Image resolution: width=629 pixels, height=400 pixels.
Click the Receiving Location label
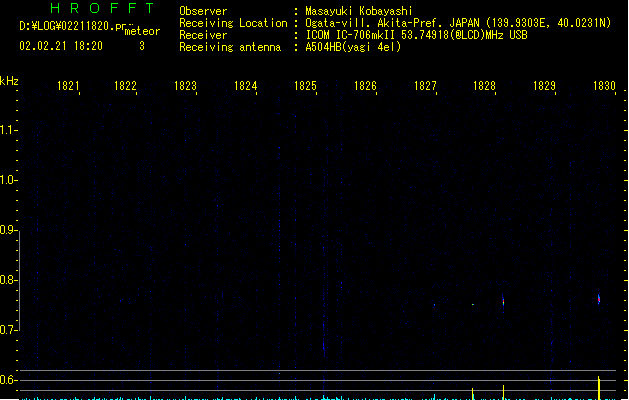click(233, 23)
